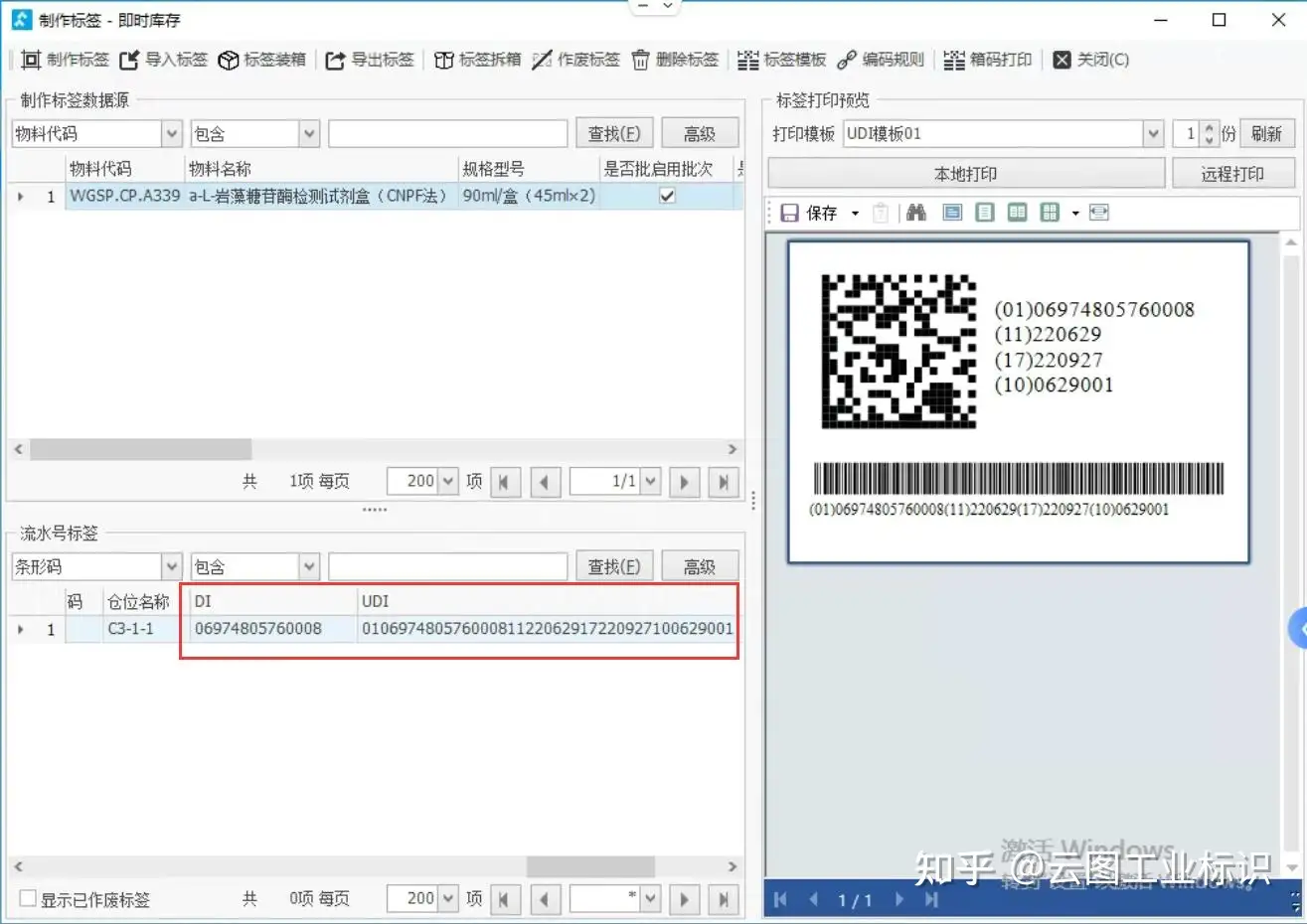This screenshot has width=1307, height=924.
Task: Open the 保存 dropdown arrow in preview toolbar
Action: tap(855, 214)
